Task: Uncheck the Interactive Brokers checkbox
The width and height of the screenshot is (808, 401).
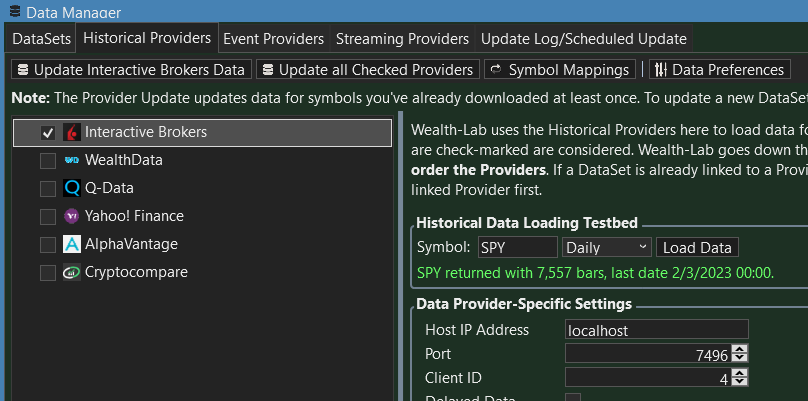Action: pos(47,133)
